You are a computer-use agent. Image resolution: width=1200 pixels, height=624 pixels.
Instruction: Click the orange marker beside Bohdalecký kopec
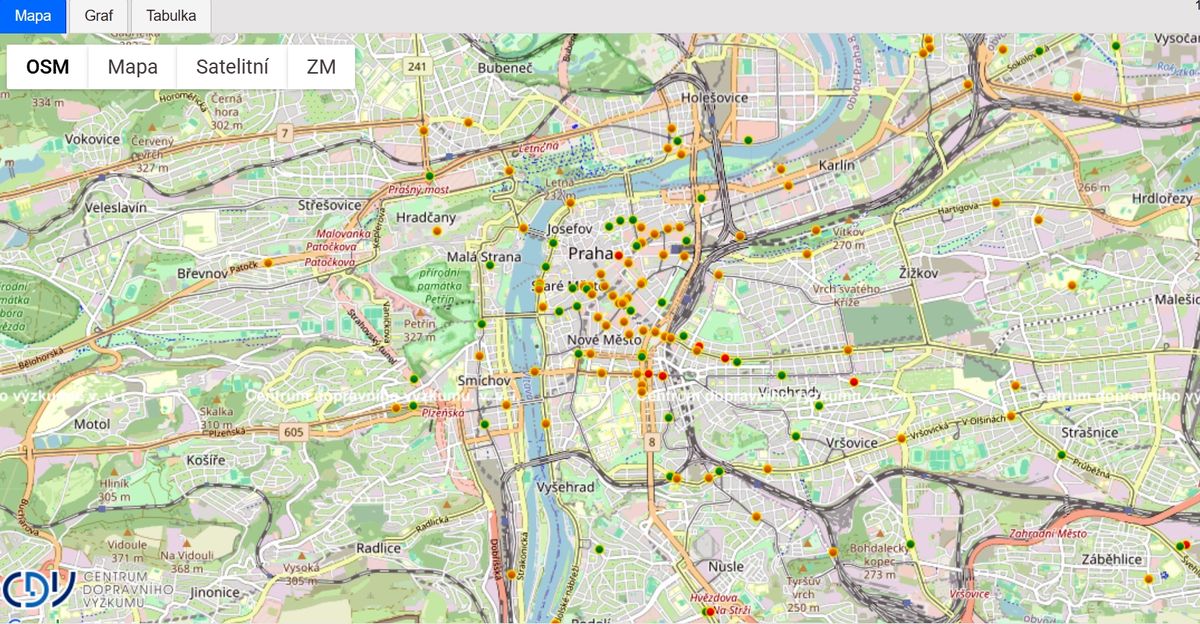click(x=832, y=552)
